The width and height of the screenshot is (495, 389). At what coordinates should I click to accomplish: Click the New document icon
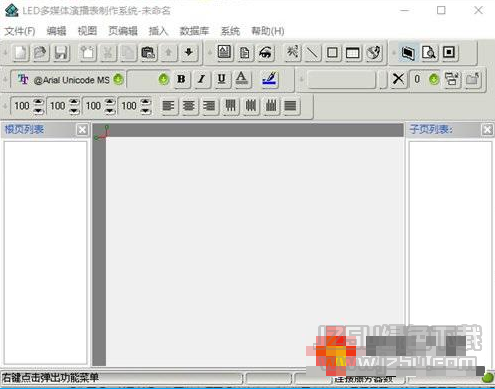pos(20,53)
